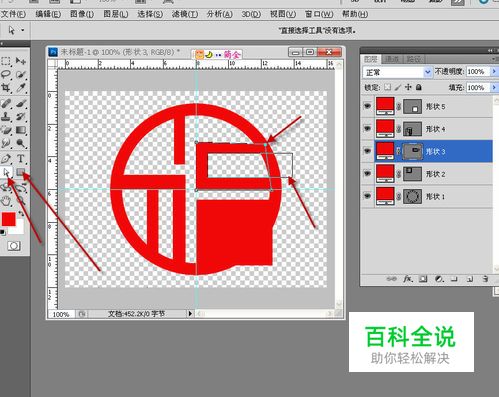This screenshot has height=397, width=499.
Task: Toggle lock all padlock icon
Action: pos(419,87)
